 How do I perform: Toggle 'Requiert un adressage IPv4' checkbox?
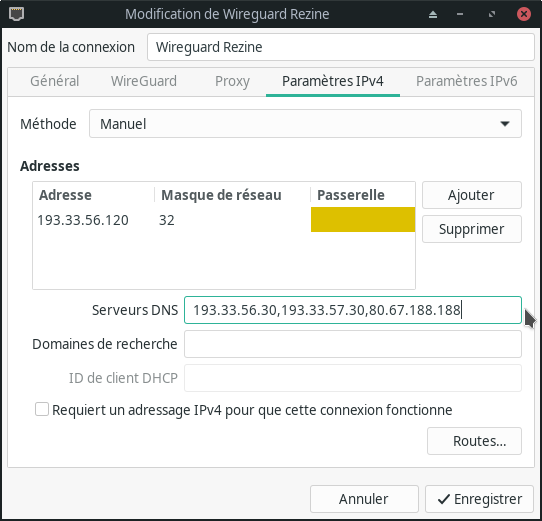pyautogui.click(x=42, y=409)
